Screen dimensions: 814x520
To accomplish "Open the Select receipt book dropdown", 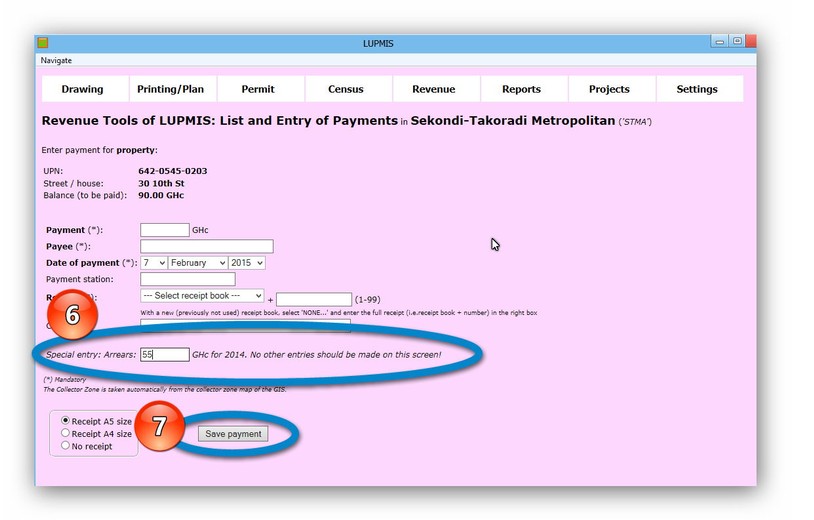I will (x=202, y=296).
